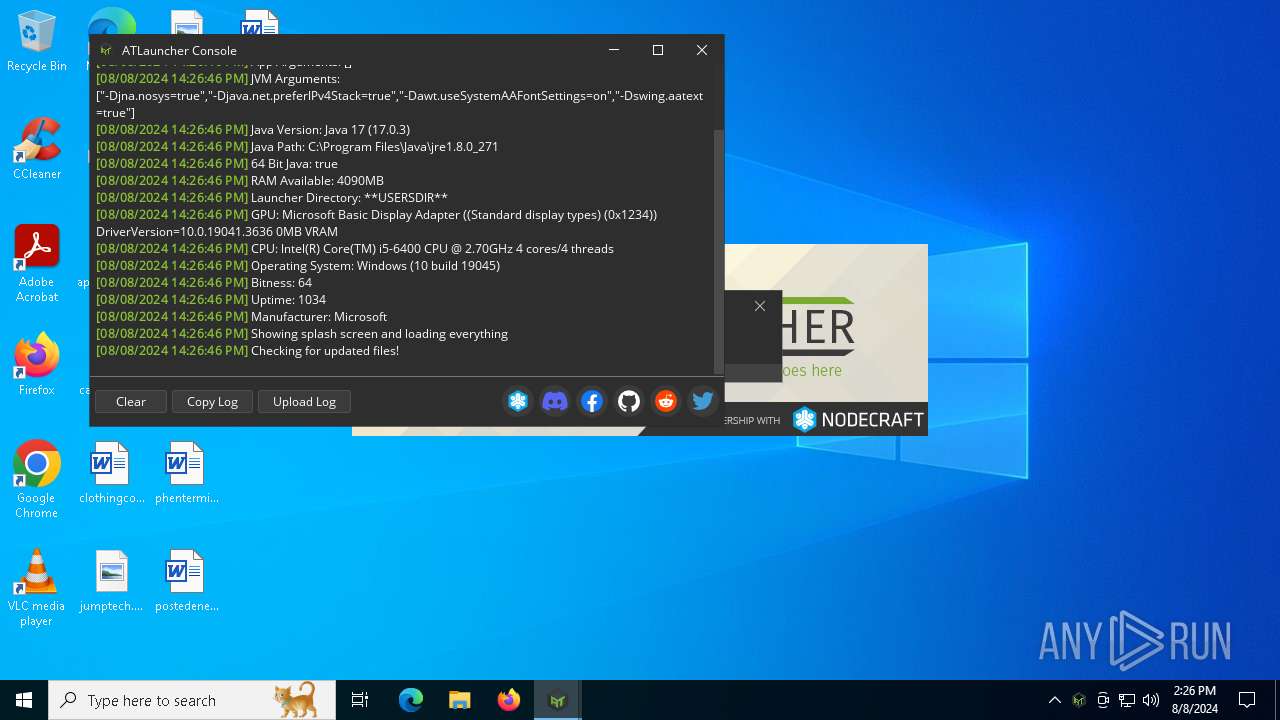This screenshot has height=720, width=1280.
Task: Launch Microsoft Edge from the taskbar
Action: click(x=411, y=700)
